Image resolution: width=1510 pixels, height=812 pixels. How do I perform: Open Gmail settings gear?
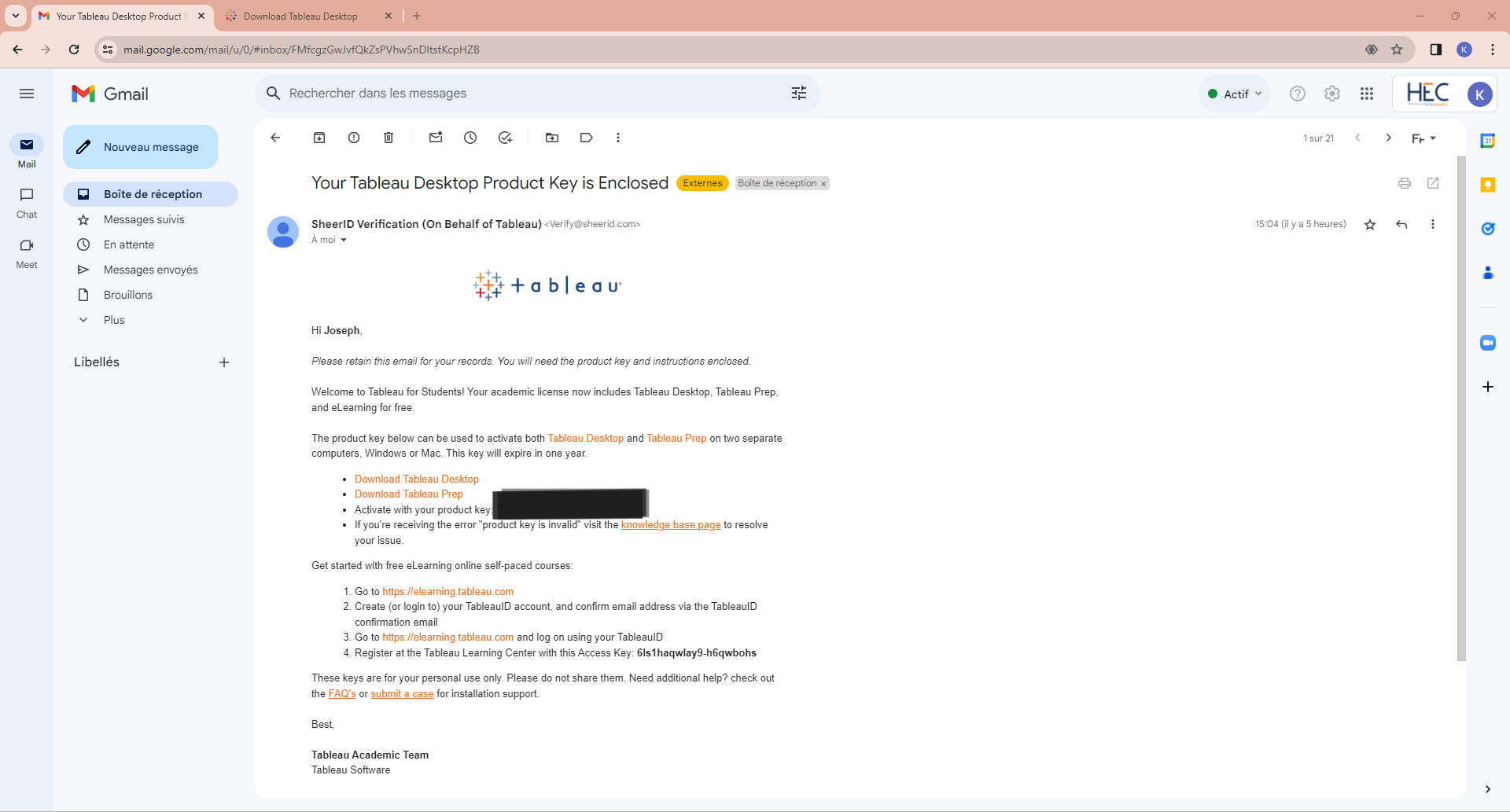coord(1332,94)
